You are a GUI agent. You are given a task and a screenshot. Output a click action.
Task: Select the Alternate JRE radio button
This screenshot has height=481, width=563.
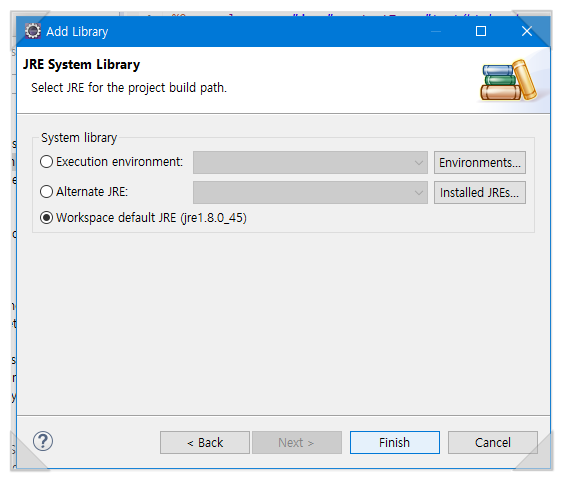point(46,191)
